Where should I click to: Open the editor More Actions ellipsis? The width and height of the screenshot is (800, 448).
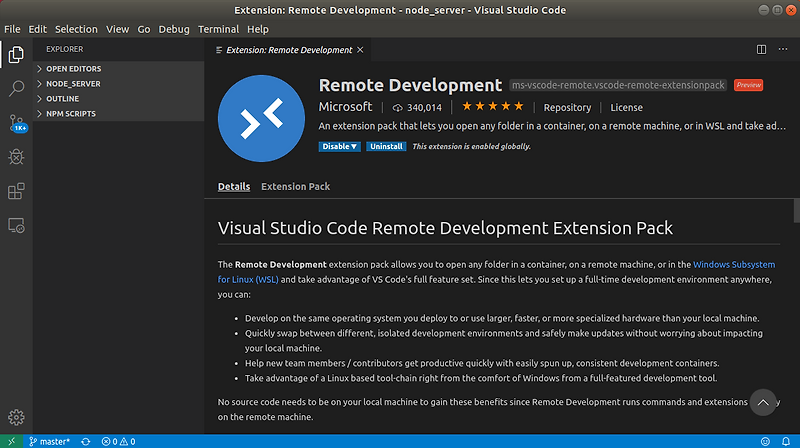(x=783, y=49)
